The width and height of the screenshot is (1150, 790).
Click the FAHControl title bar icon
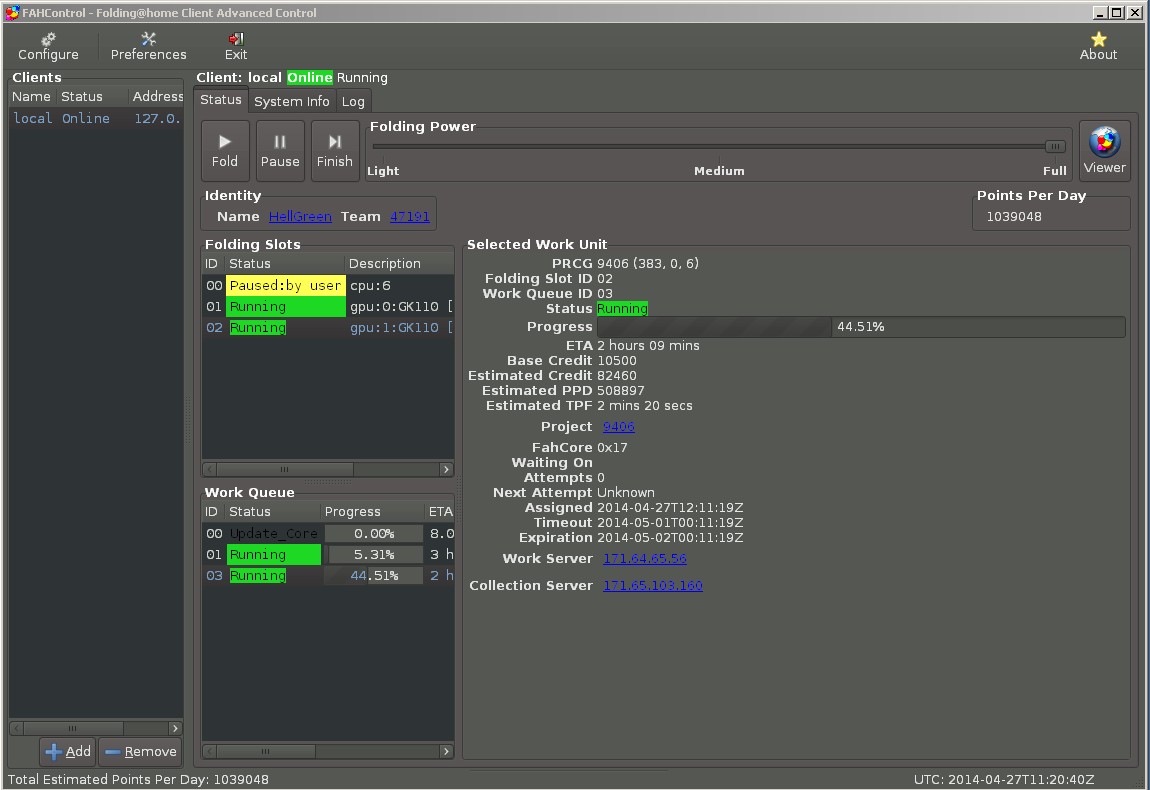coord(12,12)
